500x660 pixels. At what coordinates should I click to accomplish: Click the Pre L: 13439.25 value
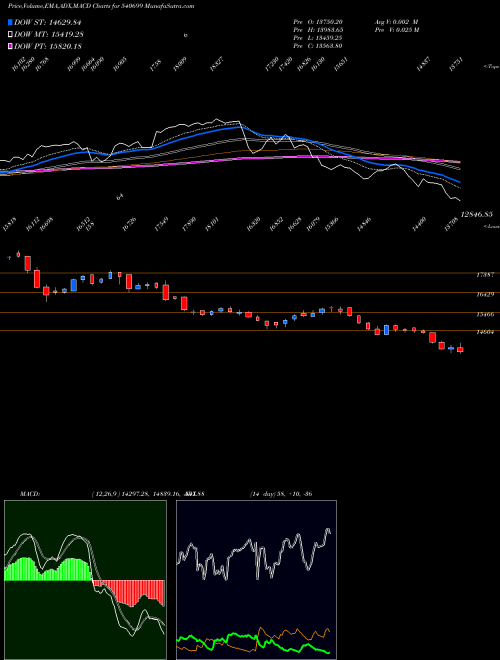coord(317,38)
